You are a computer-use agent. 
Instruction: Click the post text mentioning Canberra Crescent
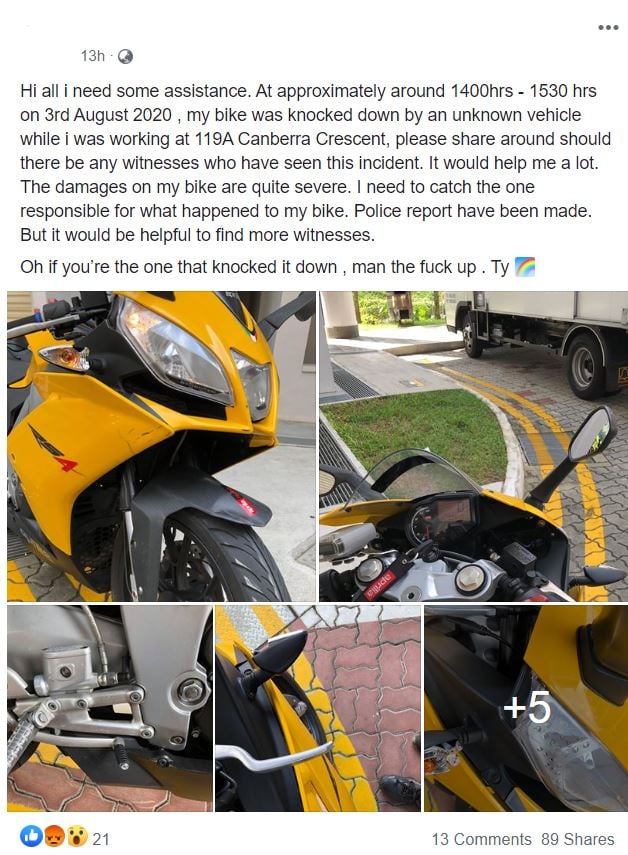316,139
